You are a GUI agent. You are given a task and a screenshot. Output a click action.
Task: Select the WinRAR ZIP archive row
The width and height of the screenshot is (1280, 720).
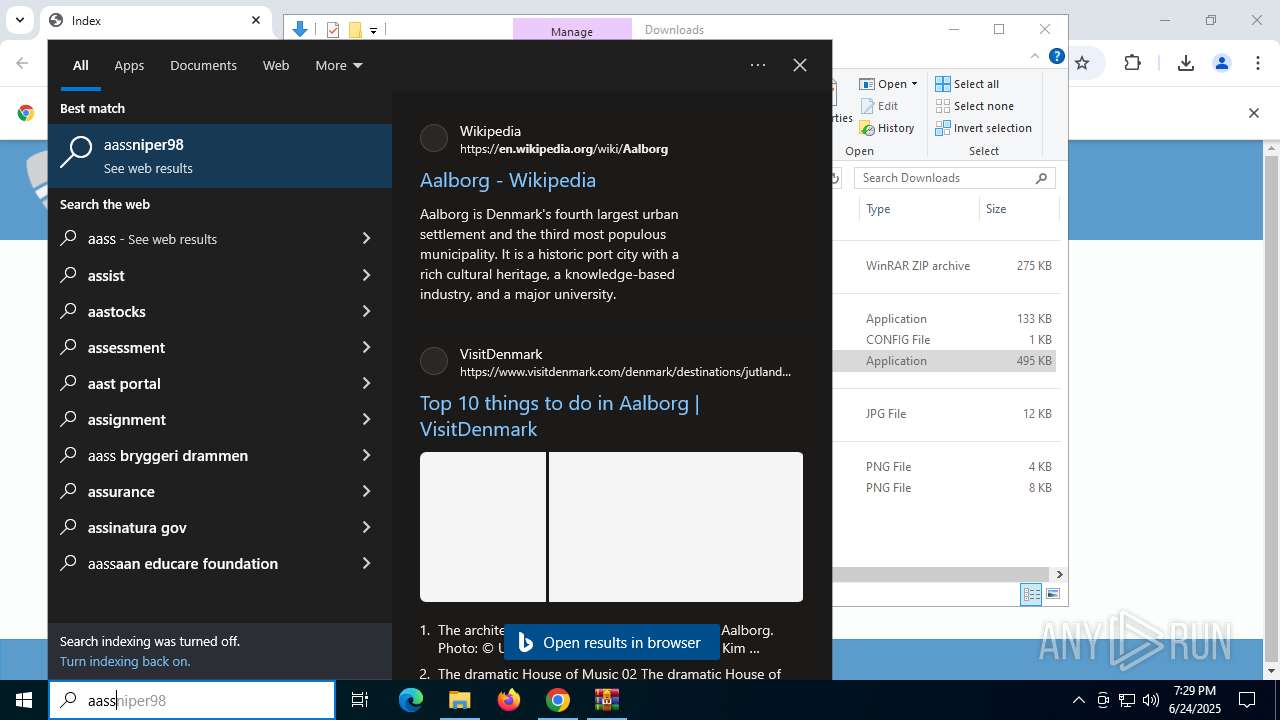(x=944, y=266)
